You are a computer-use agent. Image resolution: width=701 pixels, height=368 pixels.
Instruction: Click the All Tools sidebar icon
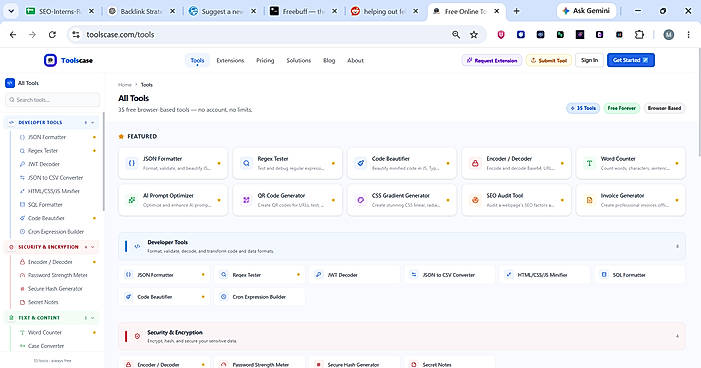coord(10,83)
